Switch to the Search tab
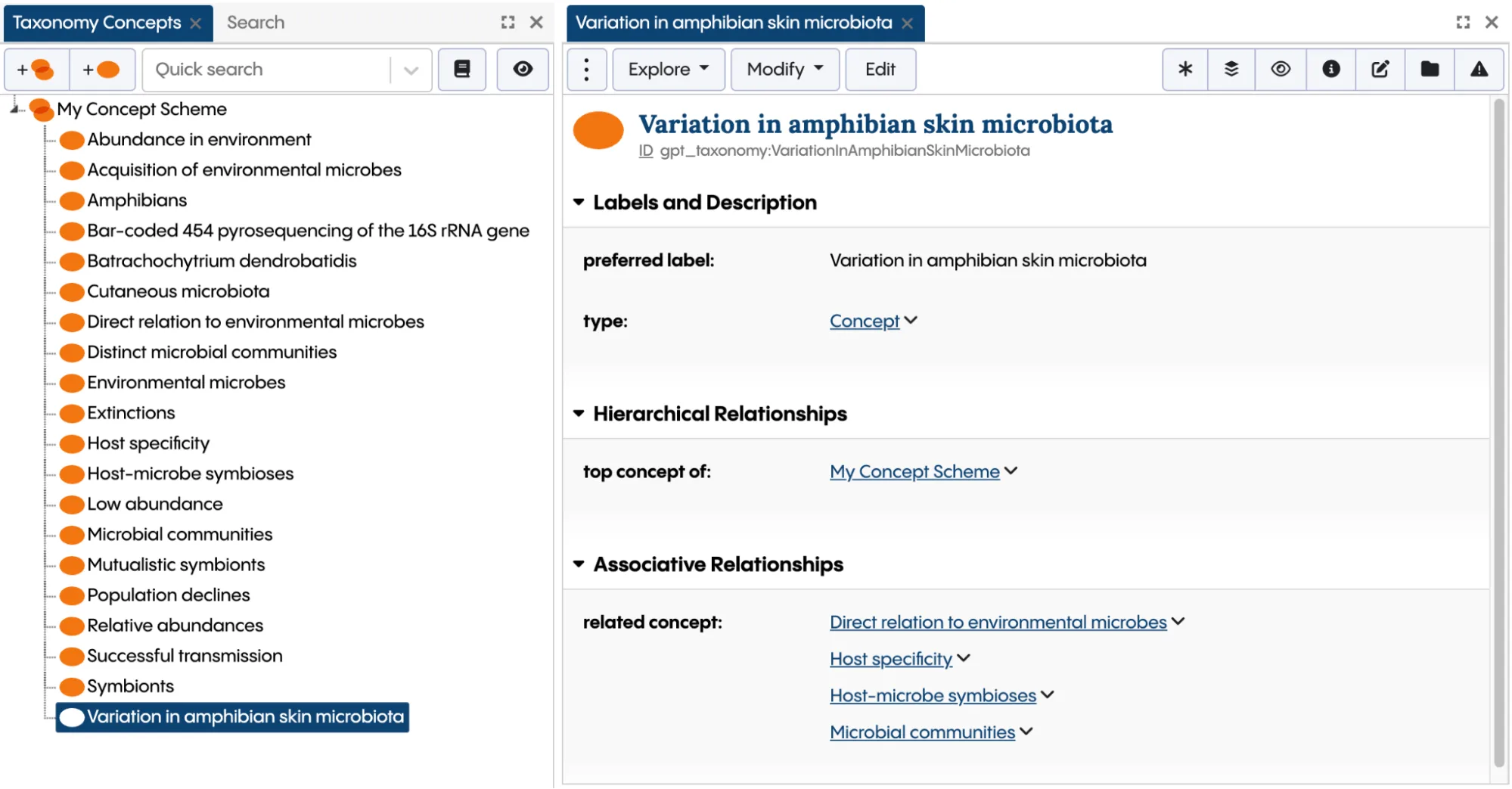This screenshot has width=1512, height=789. point(256,23)
